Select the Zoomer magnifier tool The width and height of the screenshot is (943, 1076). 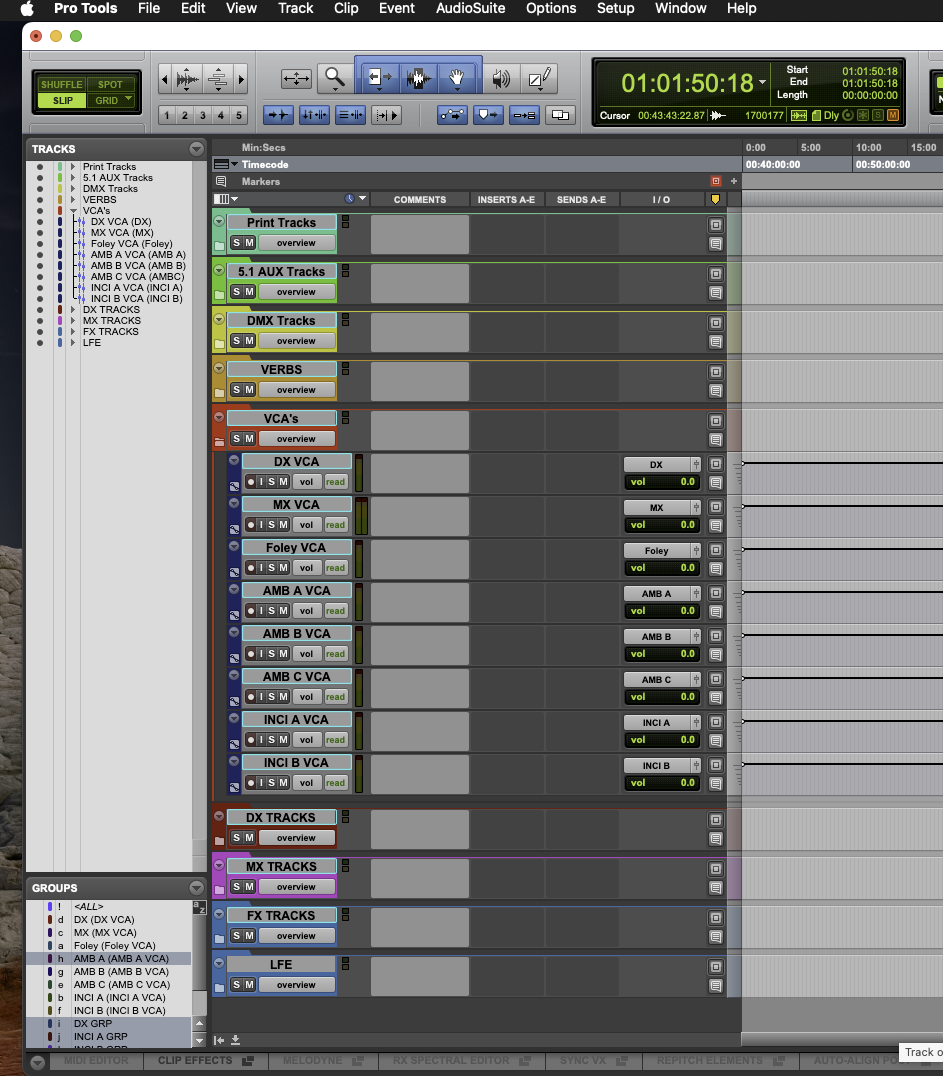click(x=334, y=78)
